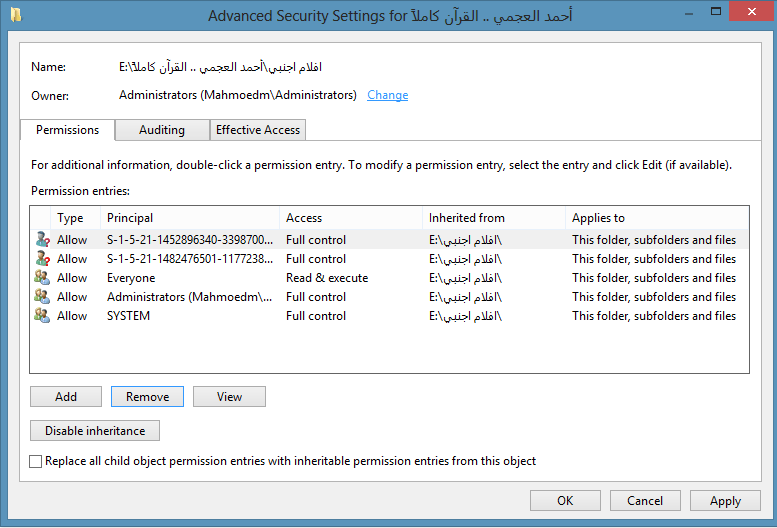The image size is (777, 528).
Task: Tick Replace all child object permission entries checkbox
Action: tap(35, 461)
